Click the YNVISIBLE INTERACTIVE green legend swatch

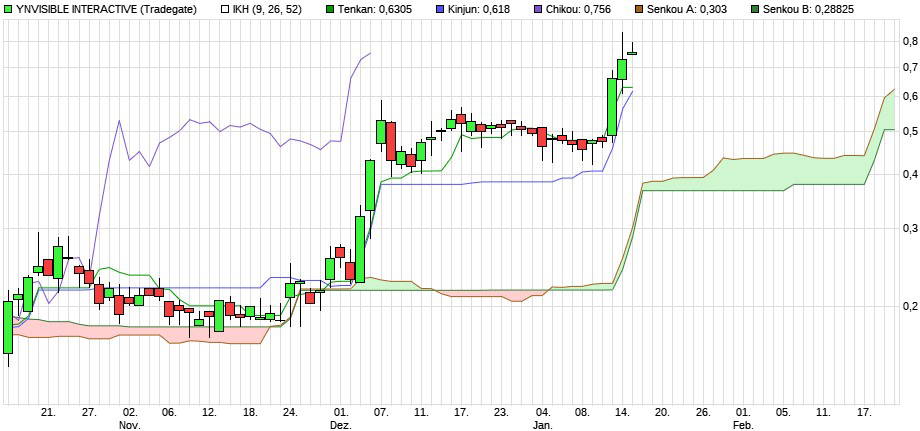click(7, 9)
